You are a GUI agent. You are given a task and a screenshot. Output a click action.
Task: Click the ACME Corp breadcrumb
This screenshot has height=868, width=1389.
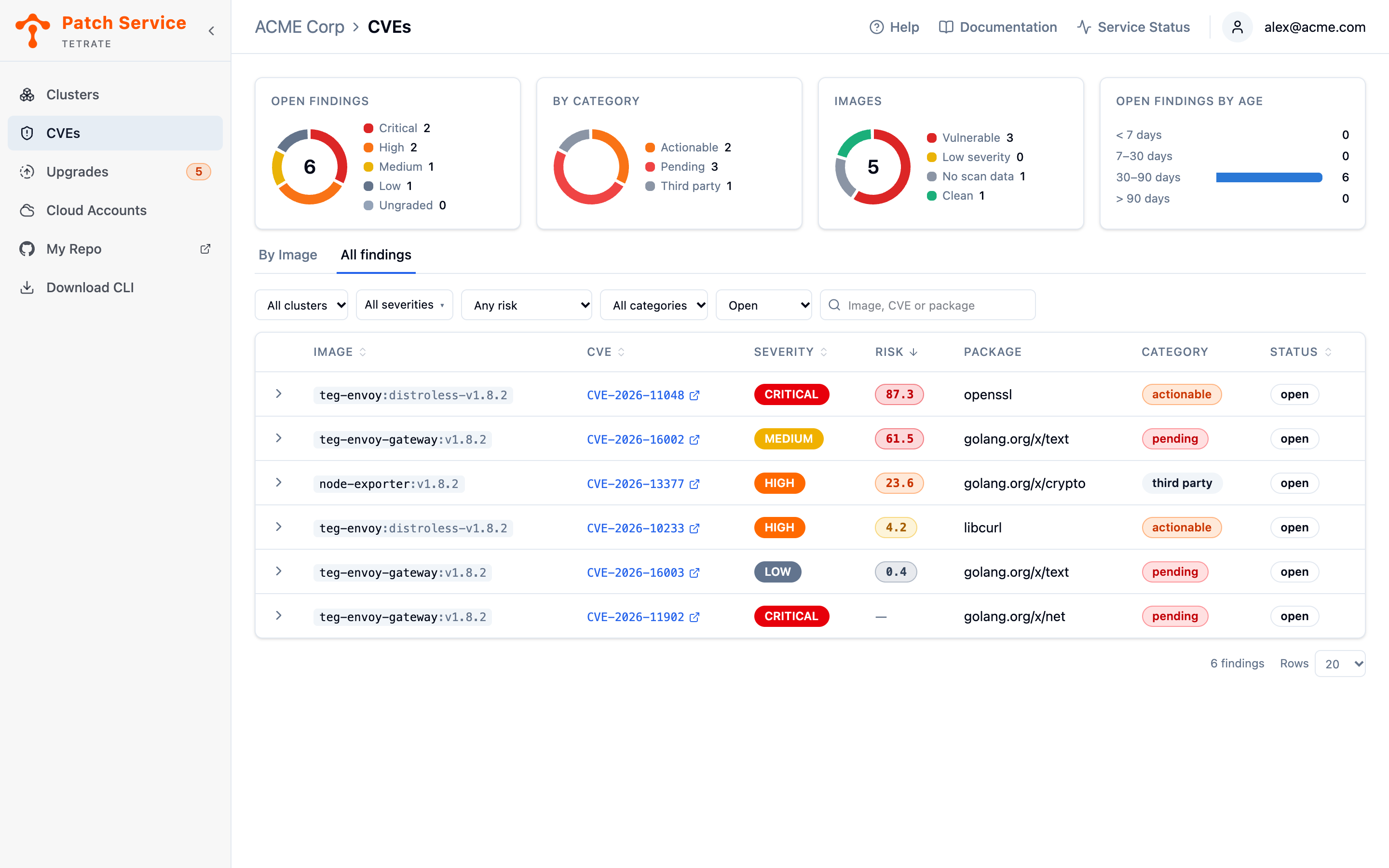tap(300, 27)
